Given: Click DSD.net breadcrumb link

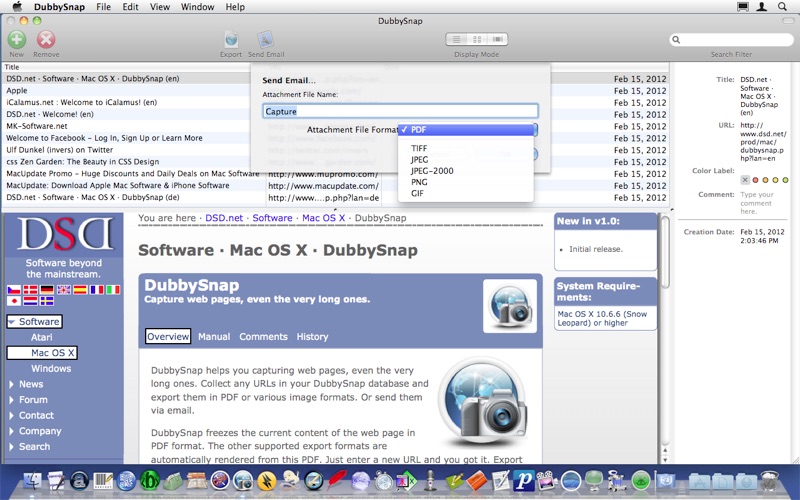Looking at the screenshot, I should (224, 218).
